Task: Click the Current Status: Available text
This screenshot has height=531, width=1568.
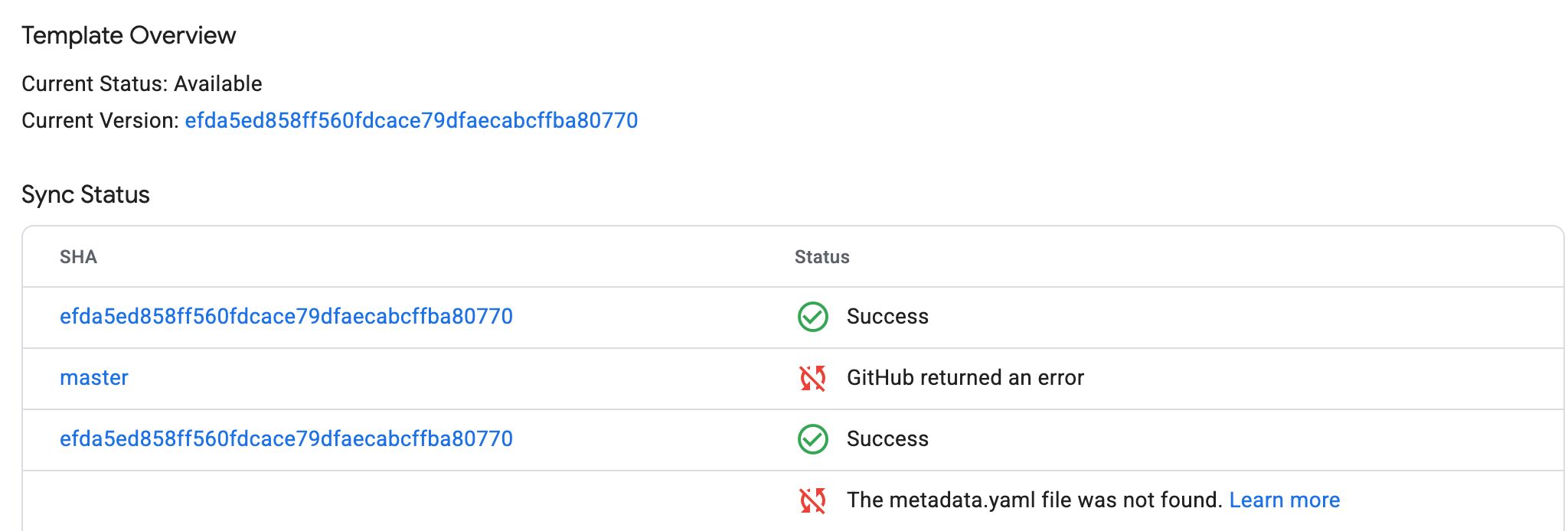Action: [142, 83]
